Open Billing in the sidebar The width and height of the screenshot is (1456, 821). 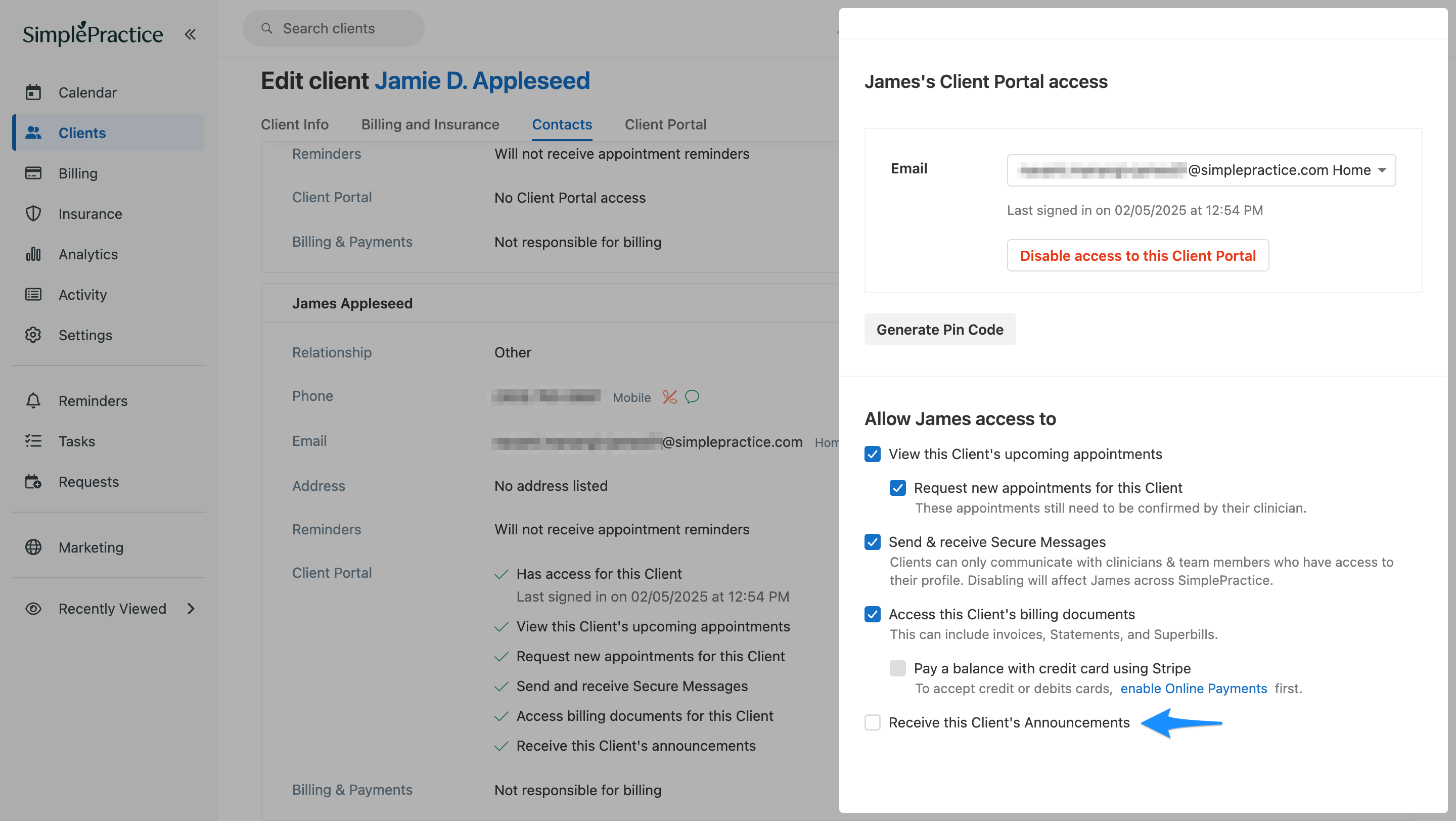108,173
